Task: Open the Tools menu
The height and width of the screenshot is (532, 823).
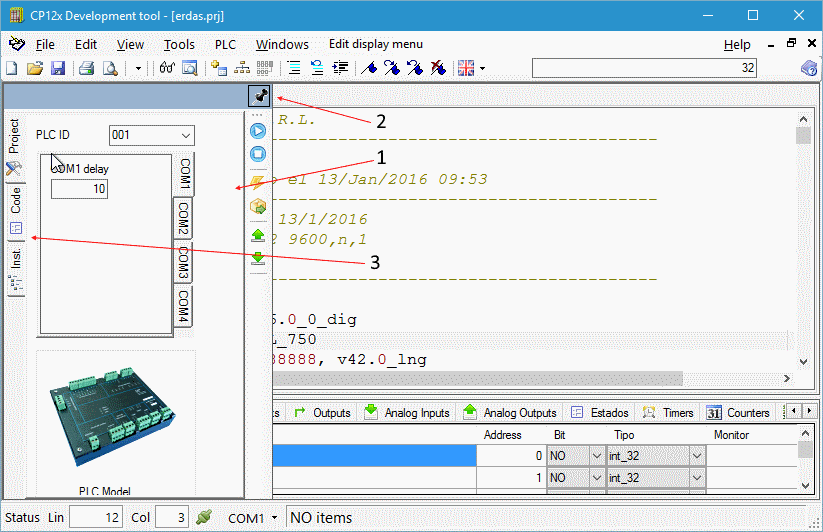Action: (x=179, y=44)
